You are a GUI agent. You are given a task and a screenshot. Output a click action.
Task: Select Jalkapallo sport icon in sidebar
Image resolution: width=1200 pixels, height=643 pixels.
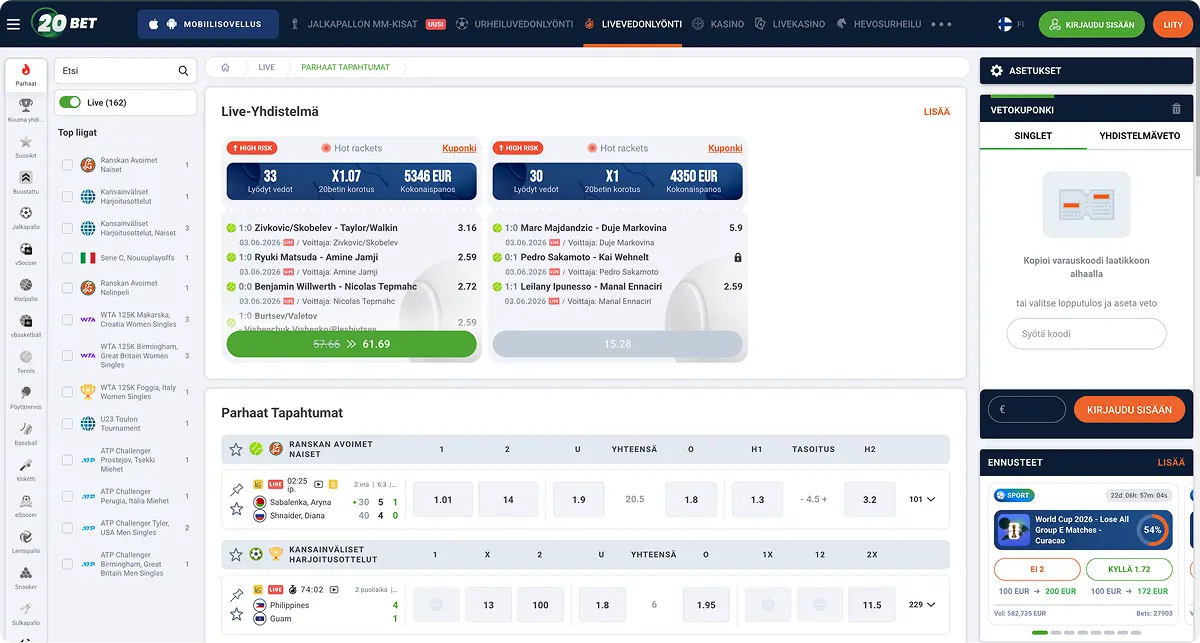click(26, 219)
